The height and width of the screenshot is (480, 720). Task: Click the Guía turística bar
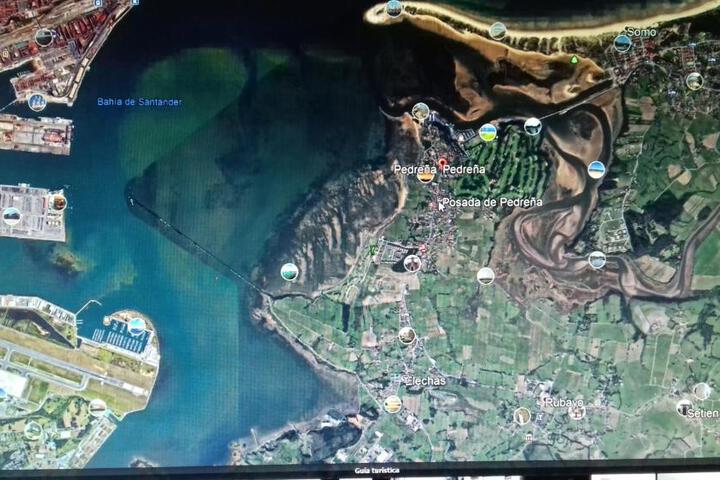pos(377,470)
